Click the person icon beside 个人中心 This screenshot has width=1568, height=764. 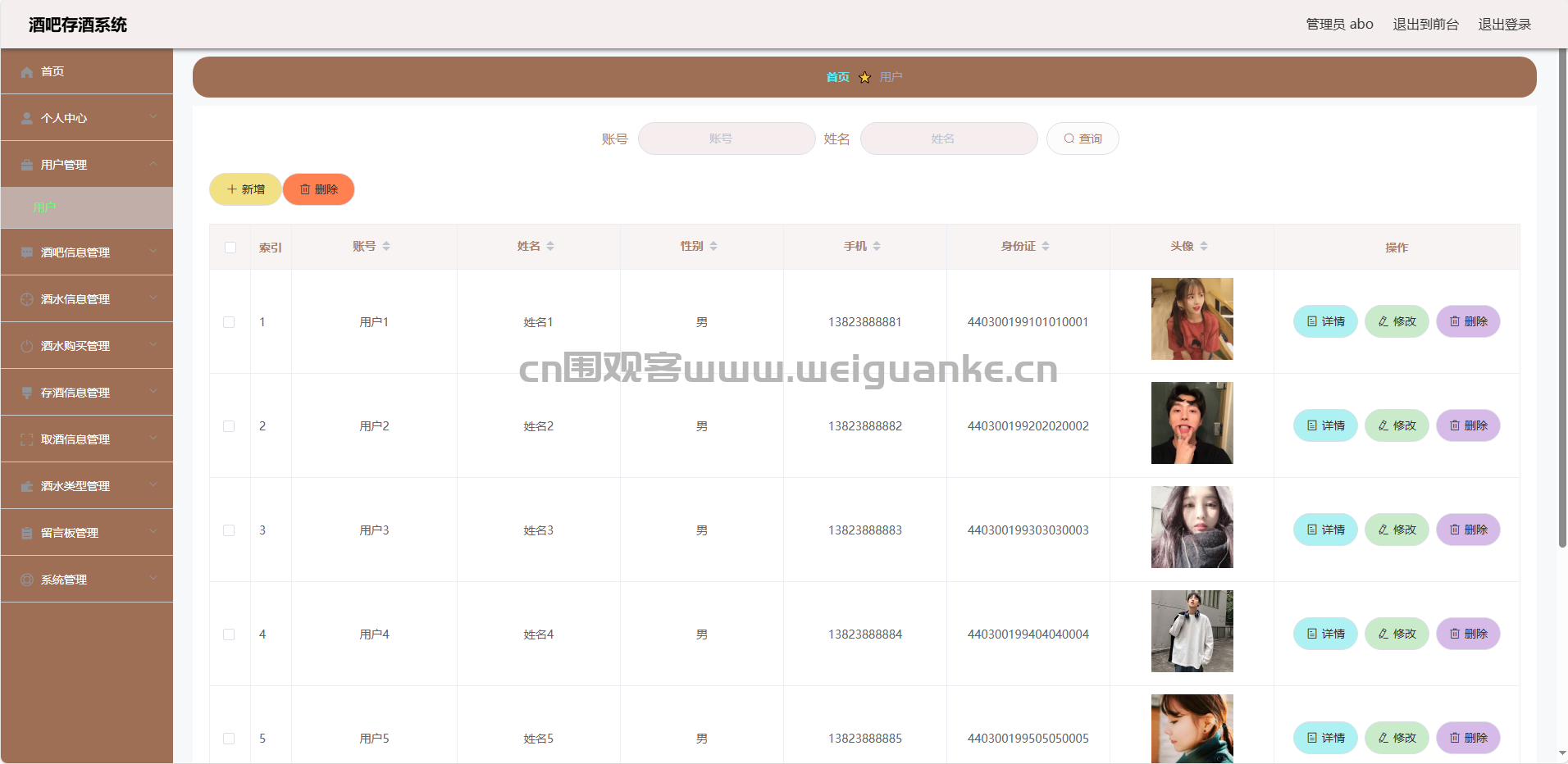tap(27, 119)
